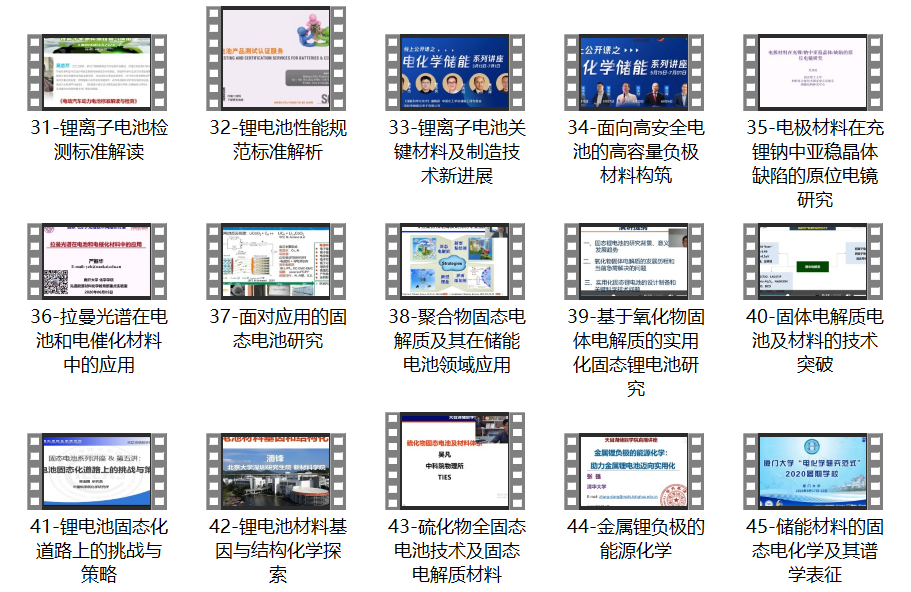Click thumbnail of 33 锂离子电池关键材料及制造技术新进展
The image size is (911, 592).
tap(455, 72)
